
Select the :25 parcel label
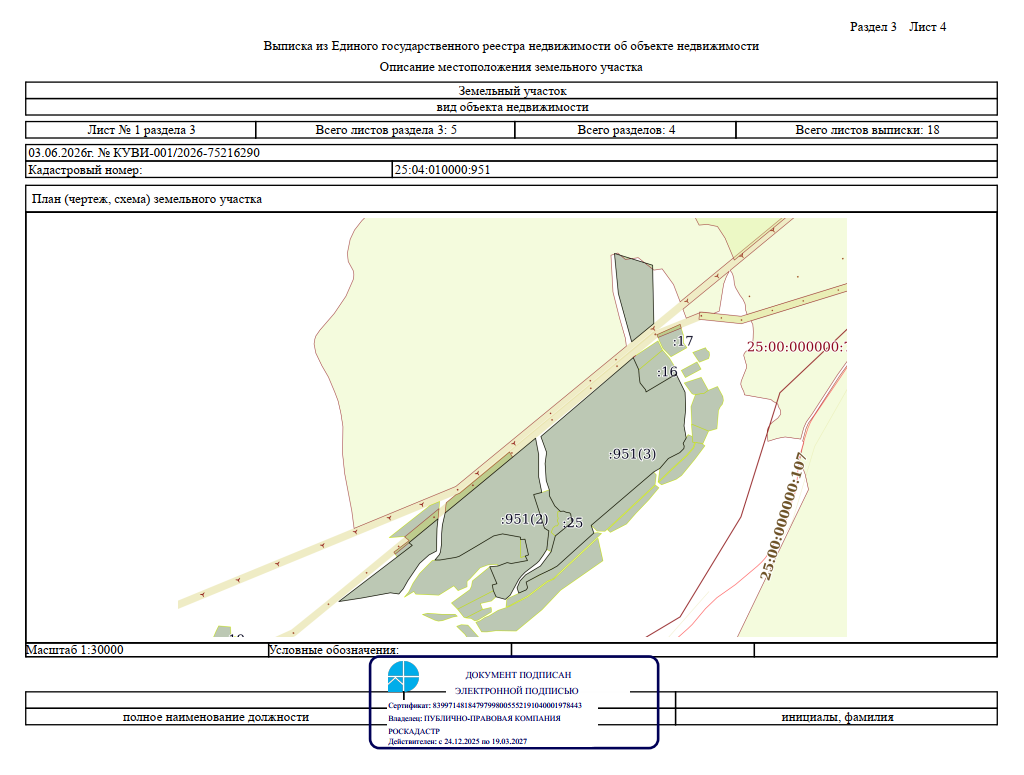pos(572,522)
